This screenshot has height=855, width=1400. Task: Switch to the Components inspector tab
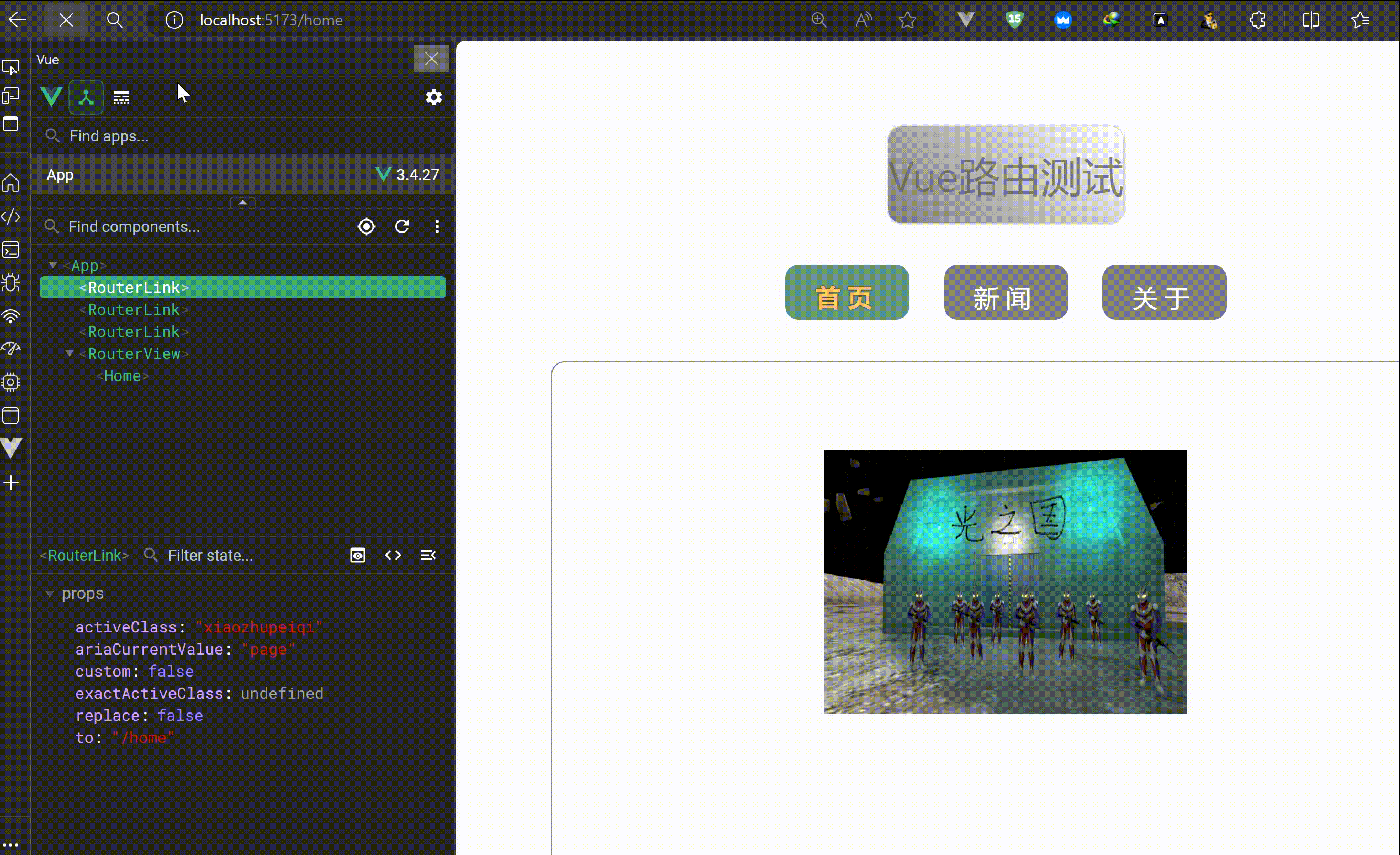(x=86, y=97)
